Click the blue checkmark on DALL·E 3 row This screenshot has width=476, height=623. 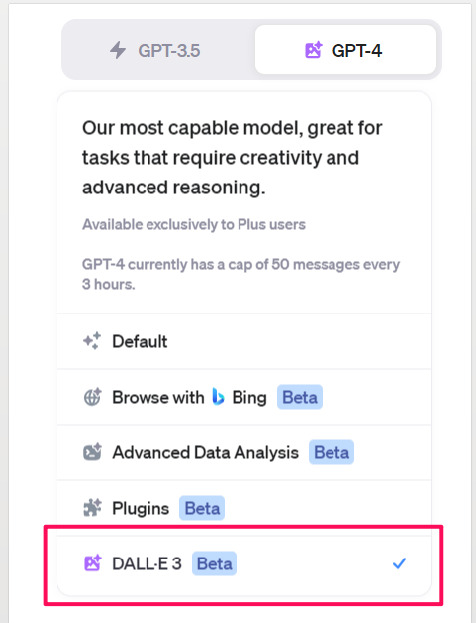(x=399, y=563)
